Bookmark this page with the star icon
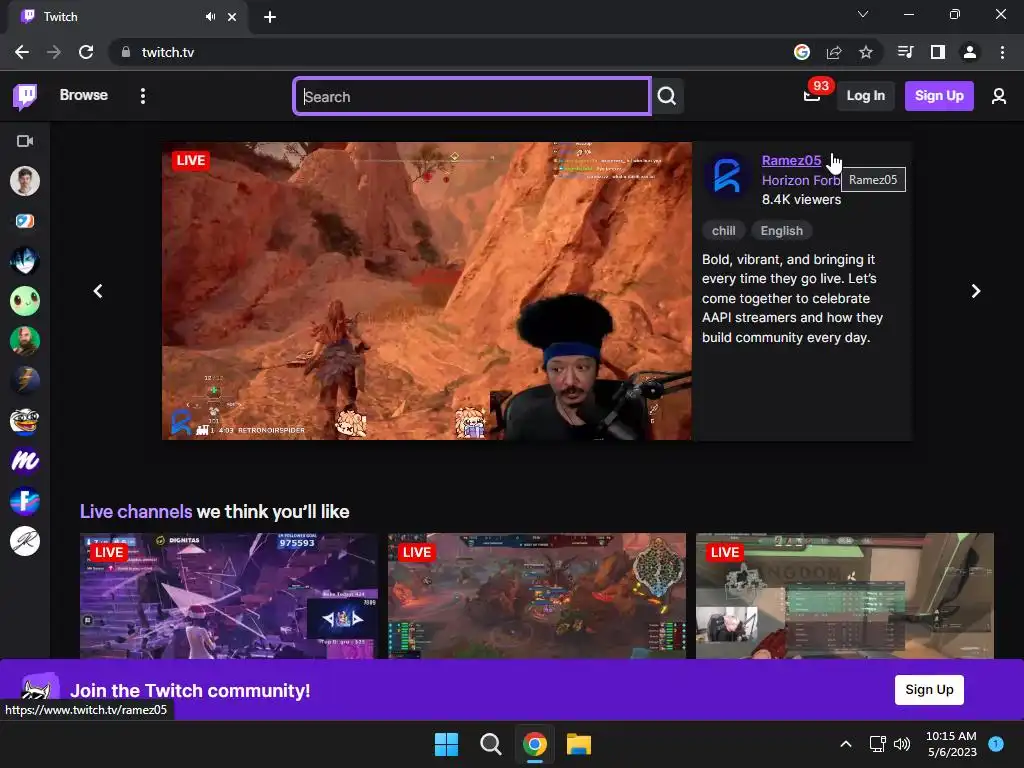This screenshot has width=1024, height=768. click(866, 52)
